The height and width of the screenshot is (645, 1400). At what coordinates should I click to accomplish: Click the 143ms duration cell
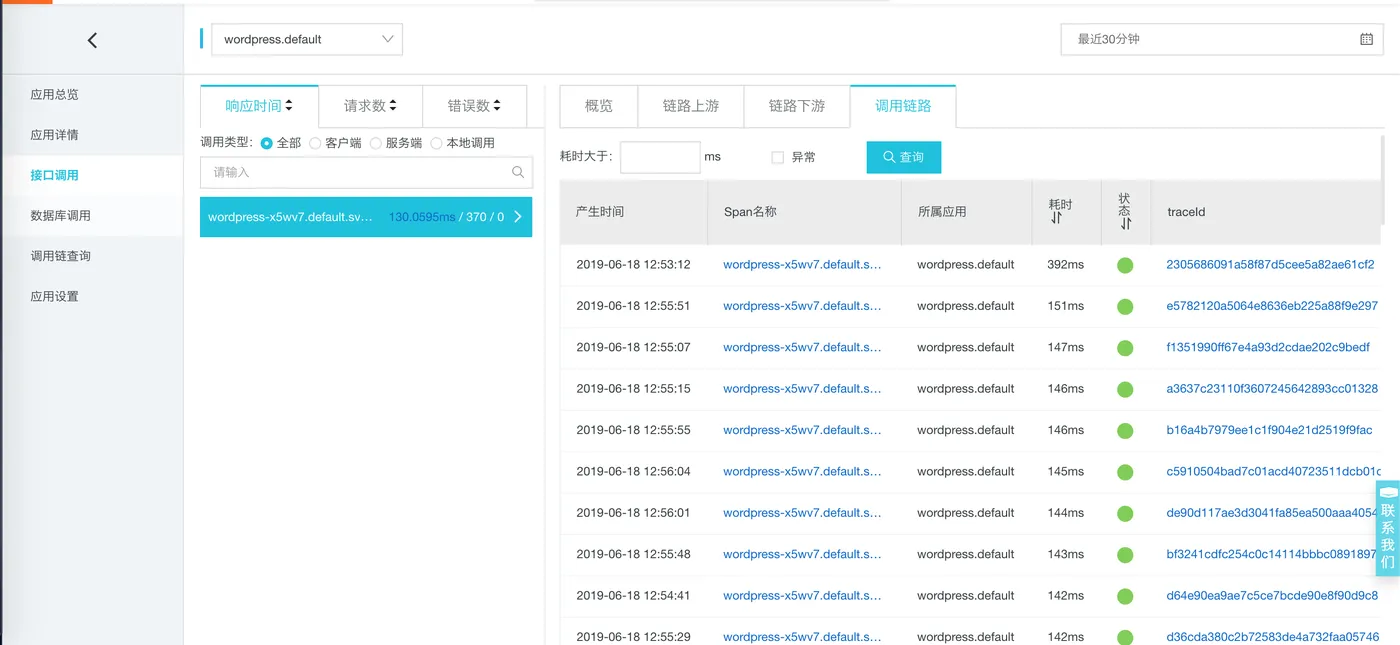pos(1066,554)
